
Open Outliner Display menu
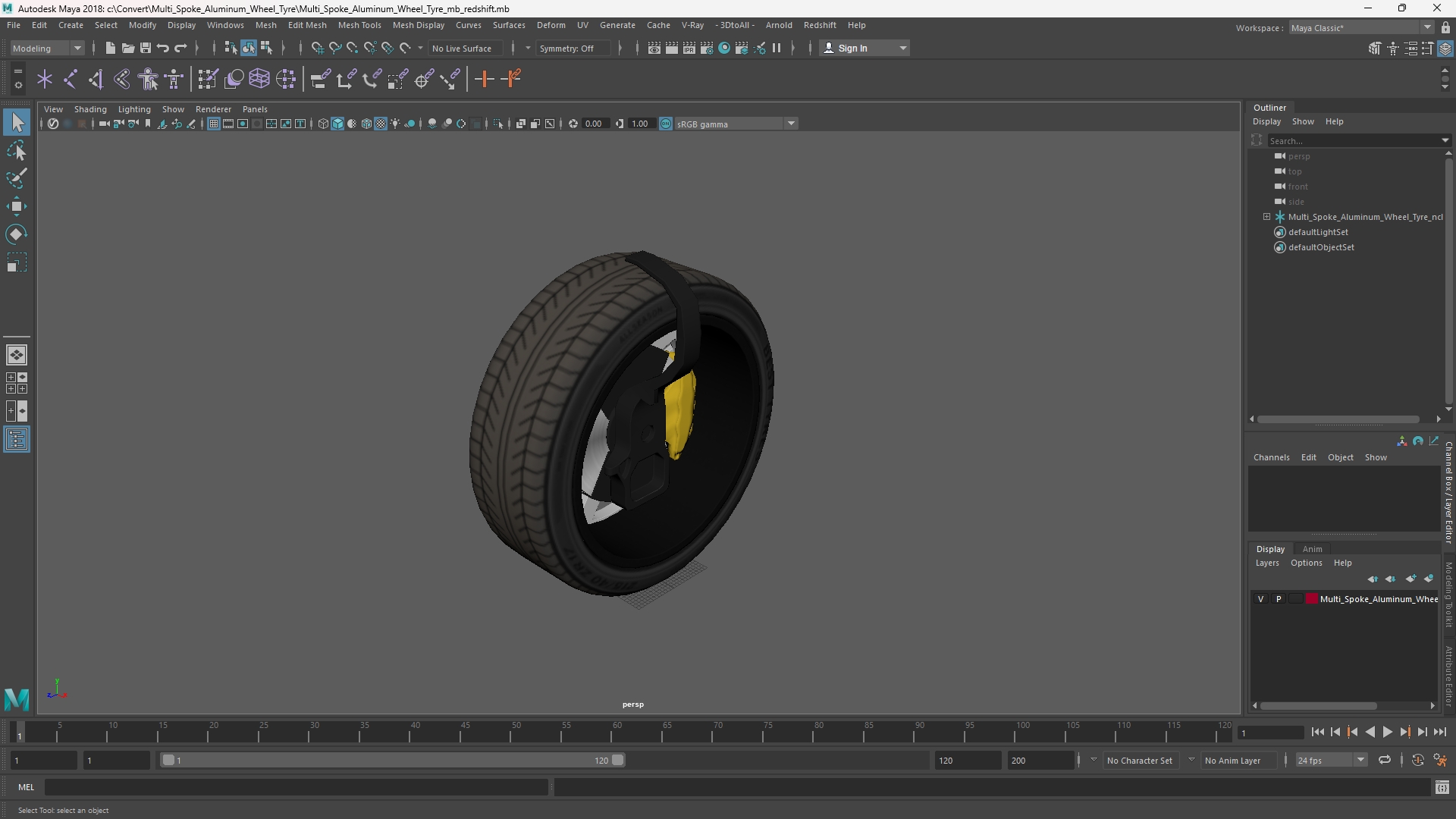pos(1266,121)
